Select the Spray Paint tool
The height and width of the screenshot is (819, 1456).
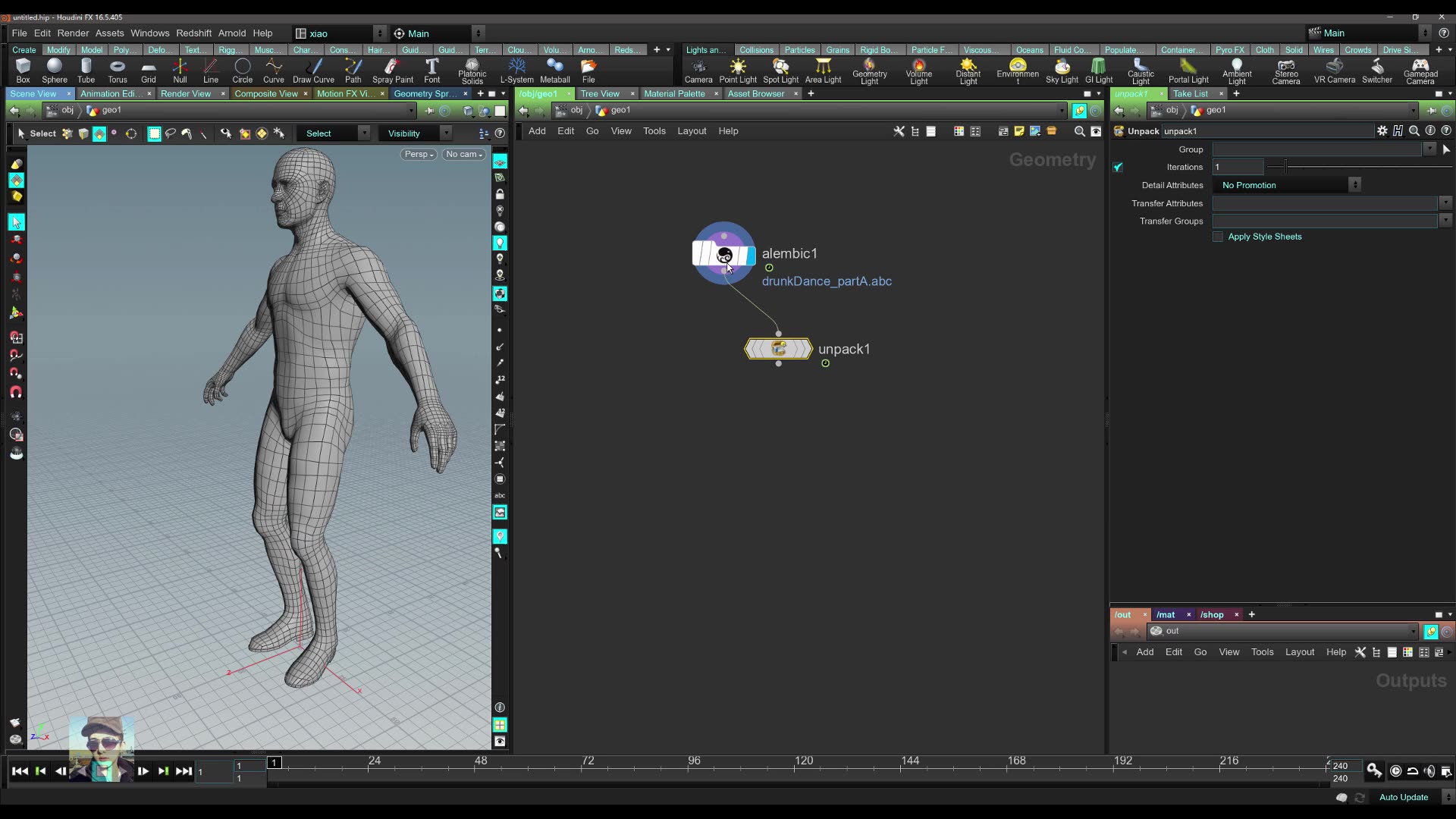393,71
